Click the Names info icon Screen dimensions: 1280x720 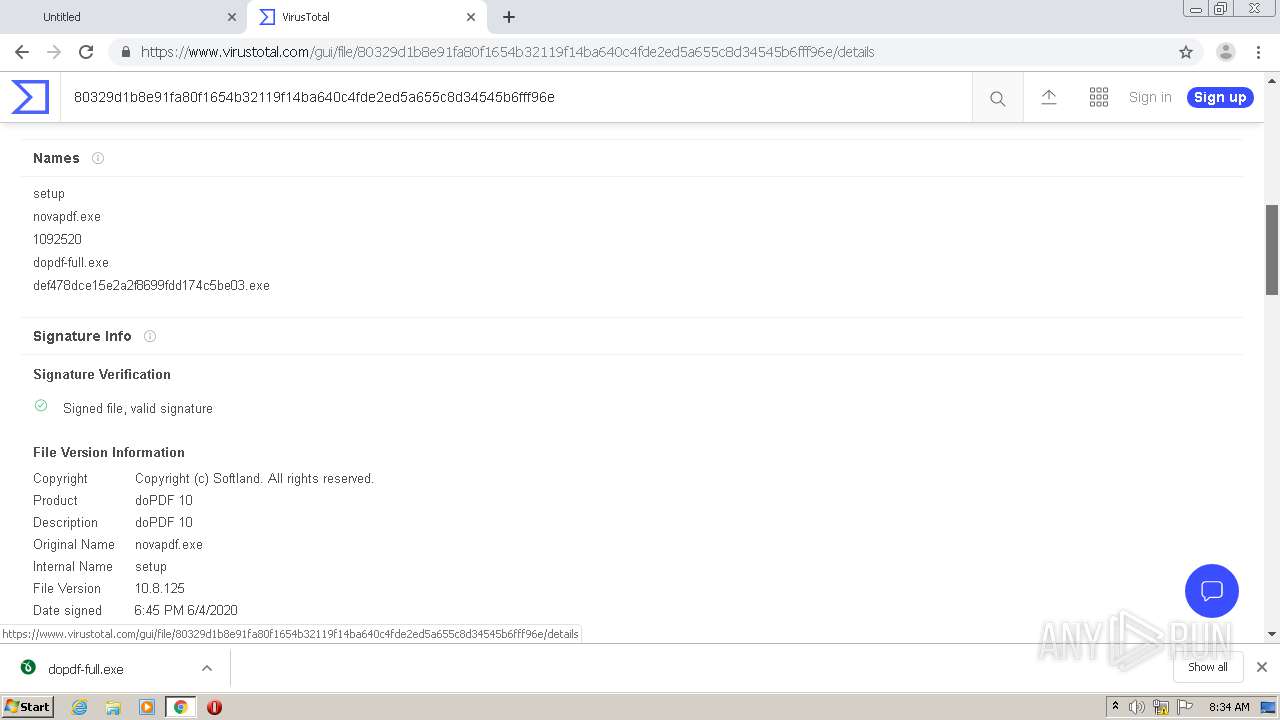click(98, 158)
